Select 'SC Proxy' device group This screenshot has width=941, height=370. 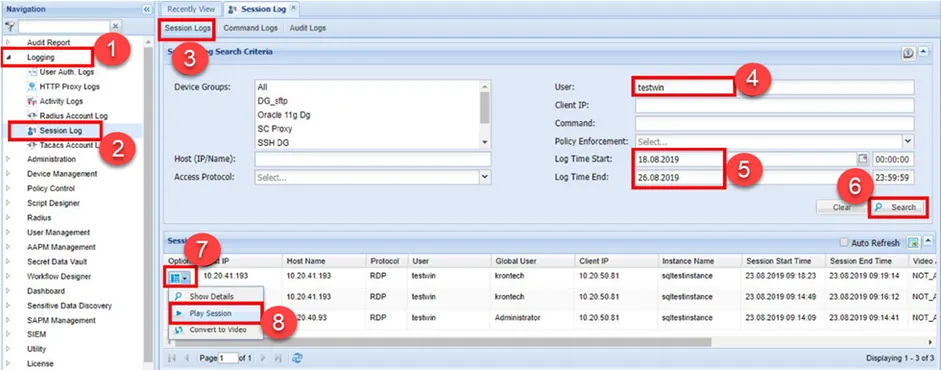coord(274,129)
